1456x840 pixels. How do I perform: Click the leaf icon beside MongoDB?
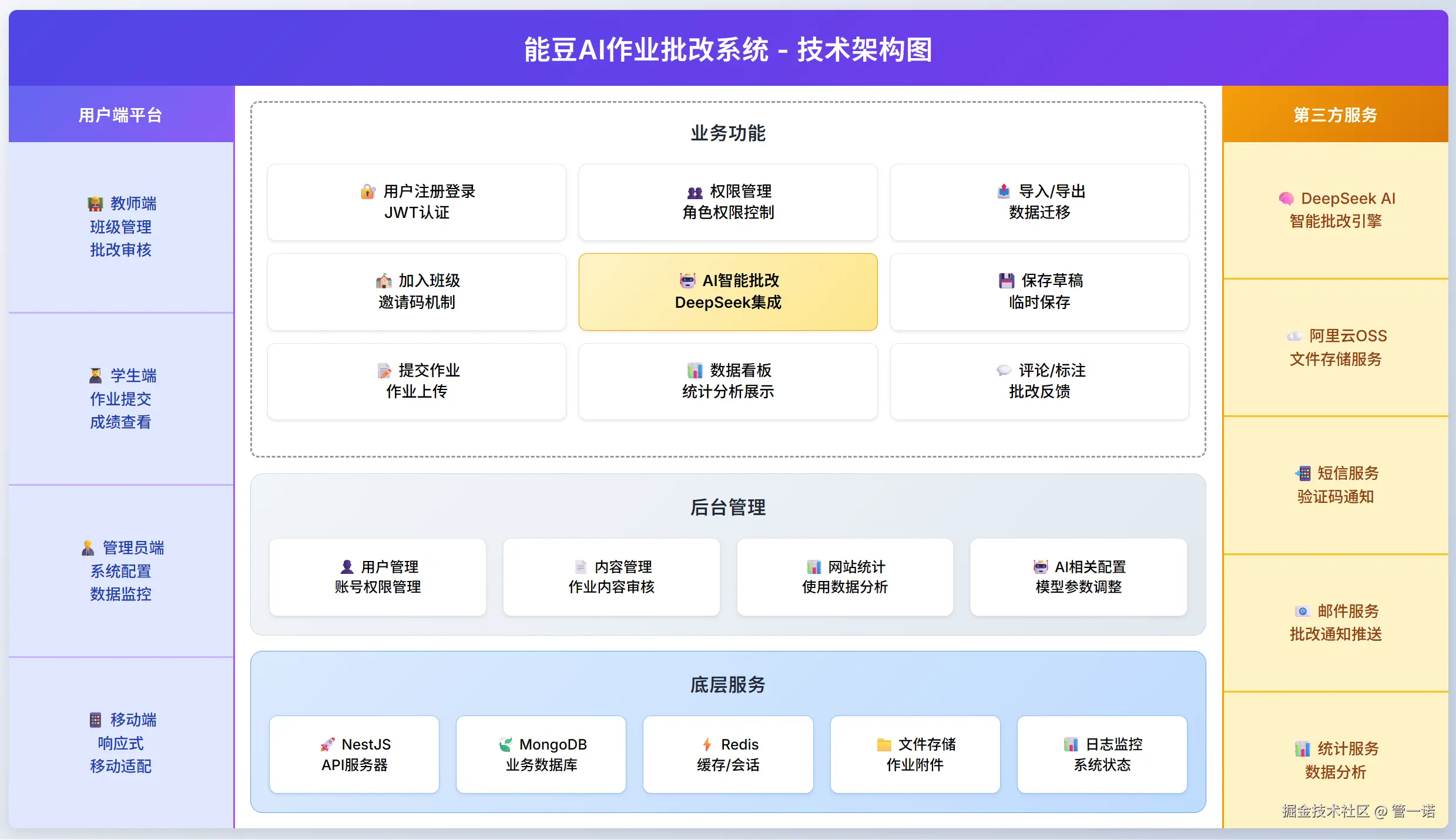[505, 745]
